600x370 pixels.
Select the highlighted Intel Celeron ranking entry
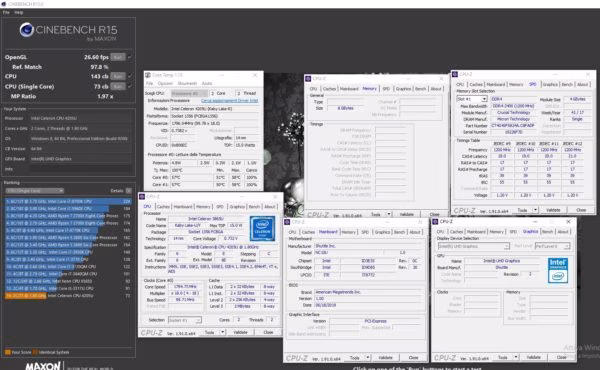68,296
